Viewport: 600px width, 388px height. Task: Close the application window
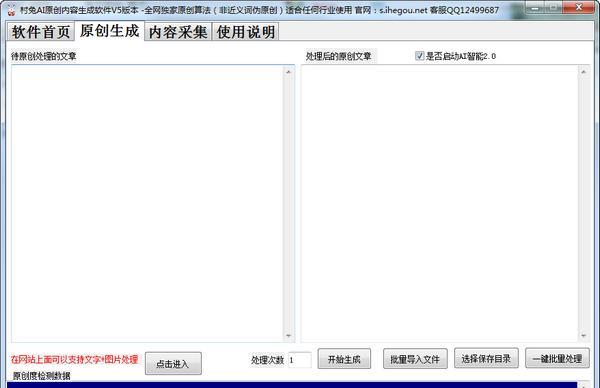coord(579,8)
